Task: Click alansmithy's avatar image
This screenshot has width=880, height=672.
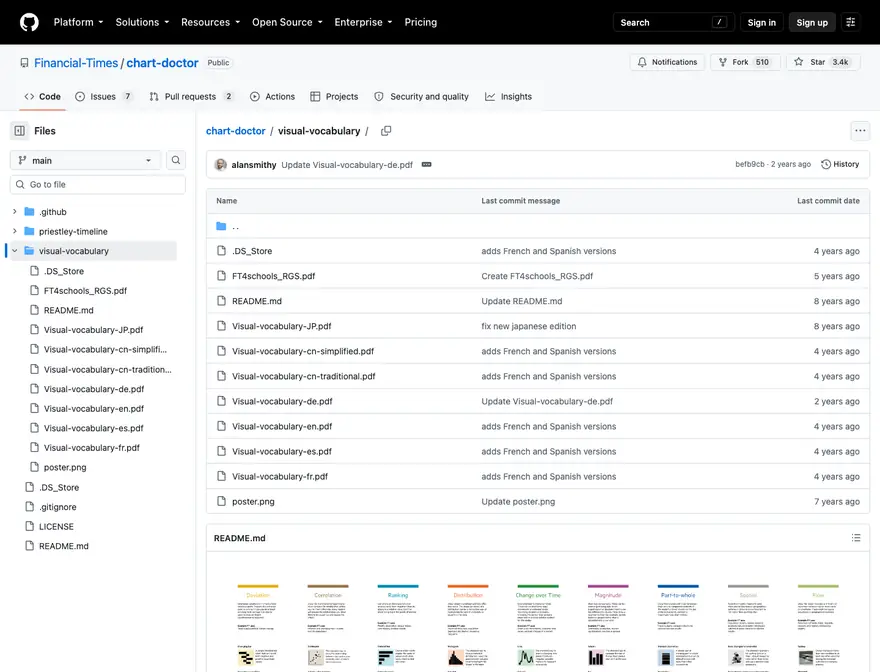Action: click(x=221, y=164)
